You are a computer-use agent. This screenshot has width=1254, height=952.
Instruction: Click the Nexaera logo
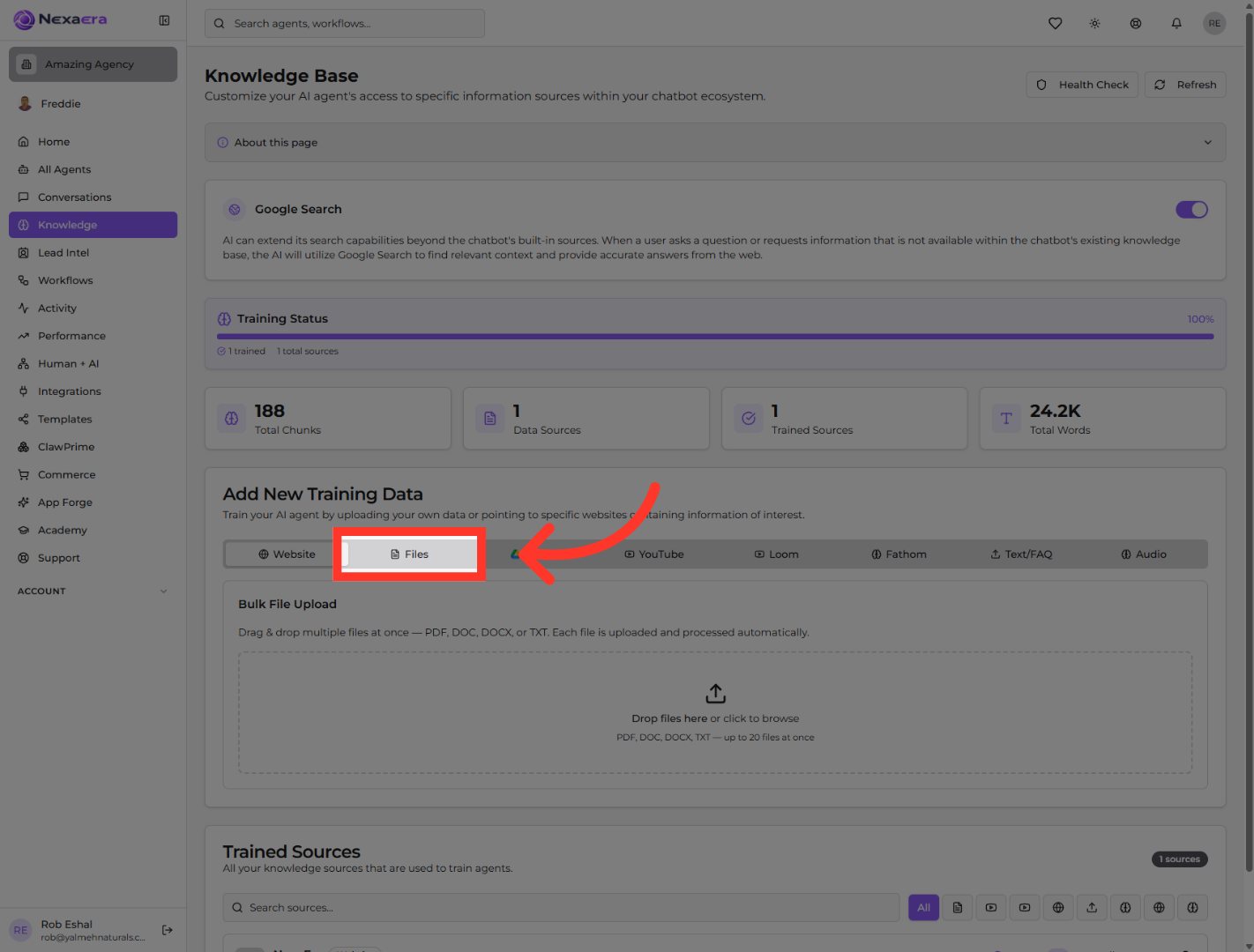point(61,19)
